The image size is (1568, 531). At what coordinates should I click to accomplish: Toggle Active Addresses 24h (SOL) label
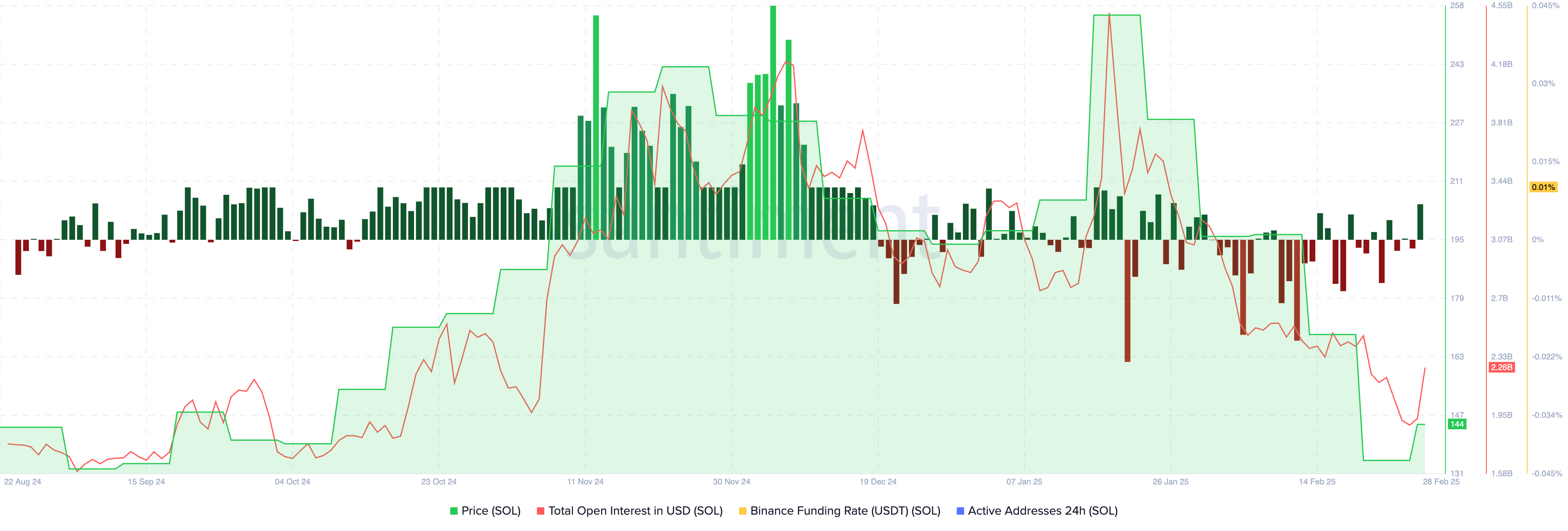click(1042, 511)
